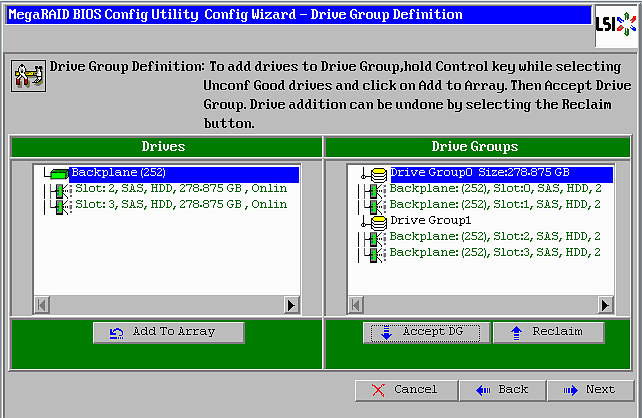
Task: Click the Slot:0 drive icon in Drive Groups
Action: [378, 189]
